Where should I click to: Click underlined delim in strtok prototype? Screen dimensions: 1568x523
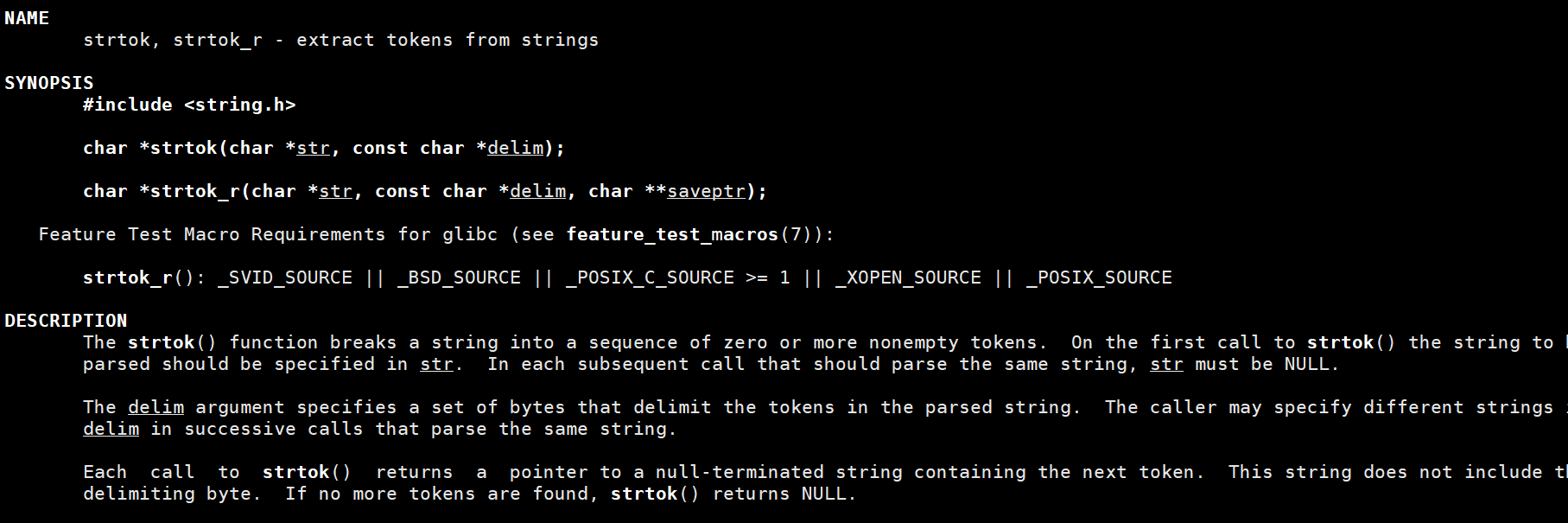pos(515,148)
